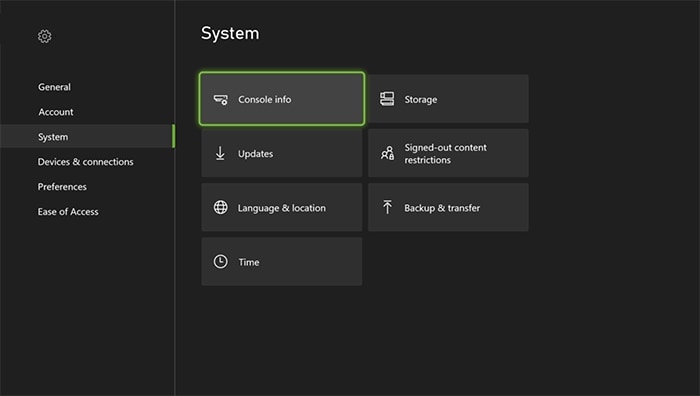Open Devices & connections settings
The width and height of the screenshot is (700, 396).
(x=85, y=162)
